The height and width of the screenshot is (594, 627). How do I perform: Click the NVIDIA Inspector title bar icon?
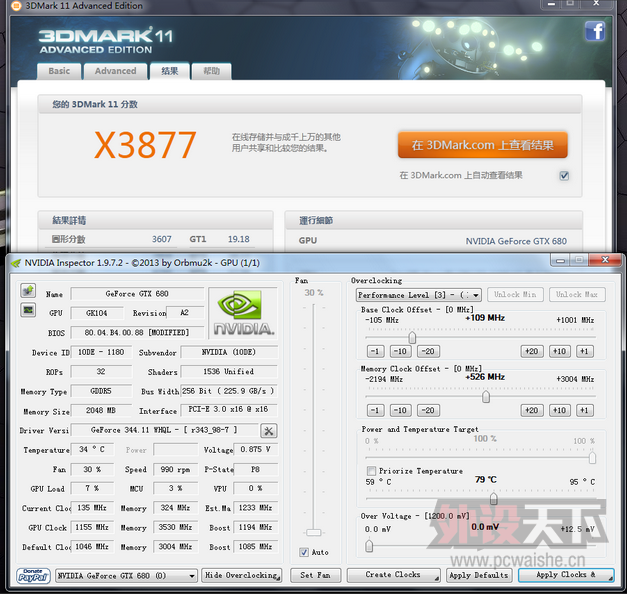pos(16,263)
